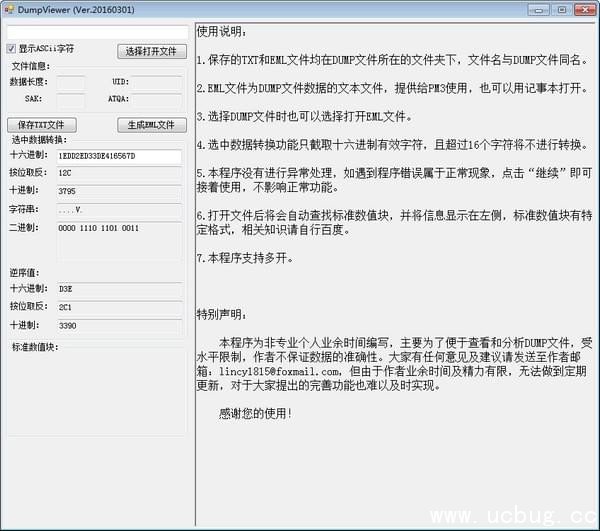Image resolution: width=600 pixels, height=531 pixels.
Task: Select the UID value field
Action: (158, 82)
